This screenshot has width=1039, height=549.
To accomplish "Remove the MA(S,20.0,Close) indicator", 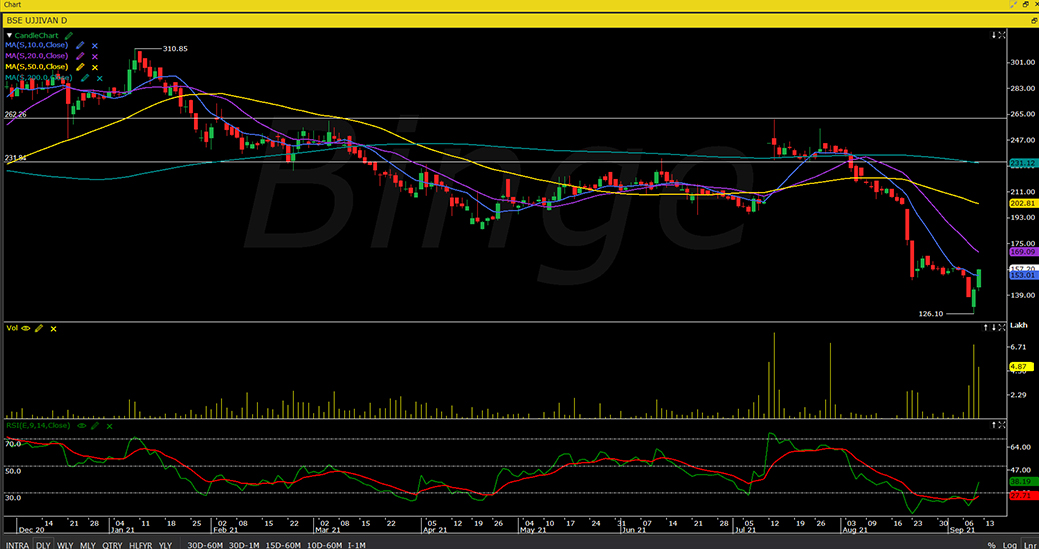I will coord(95,56).
